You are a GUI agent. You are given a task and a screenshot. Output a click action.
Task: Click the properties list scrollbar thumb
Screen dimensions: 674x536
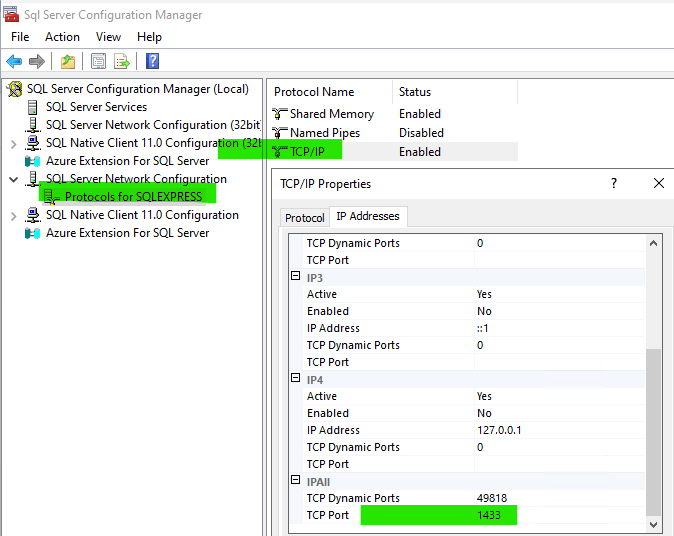tap(653, 432)
